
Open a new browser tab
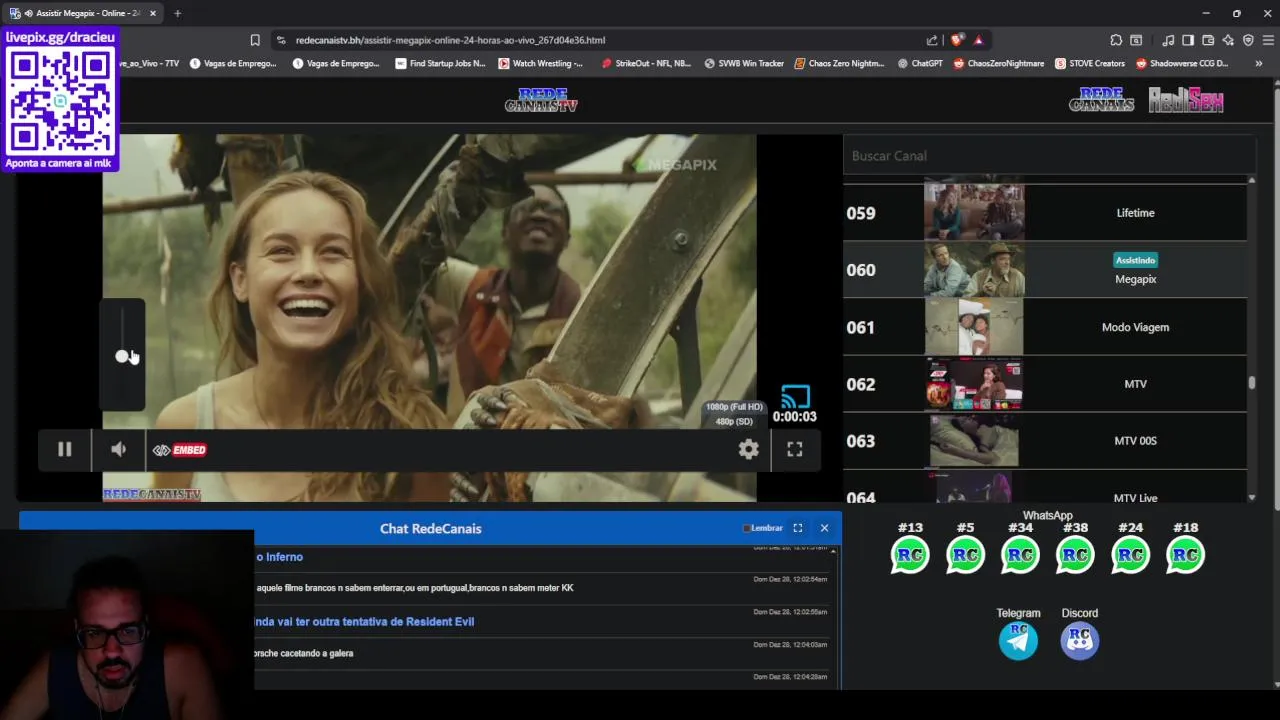177,13
